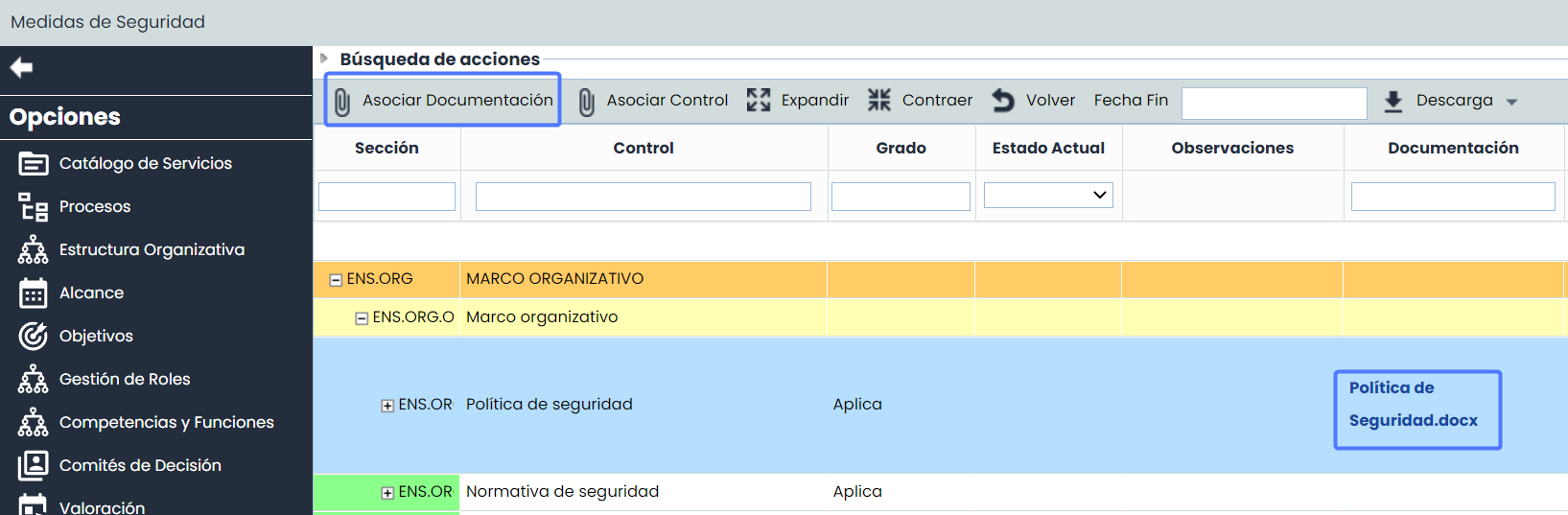Open the Descarga dropdown arrow
This screenshot has height=515, width=1568.
1511,102
